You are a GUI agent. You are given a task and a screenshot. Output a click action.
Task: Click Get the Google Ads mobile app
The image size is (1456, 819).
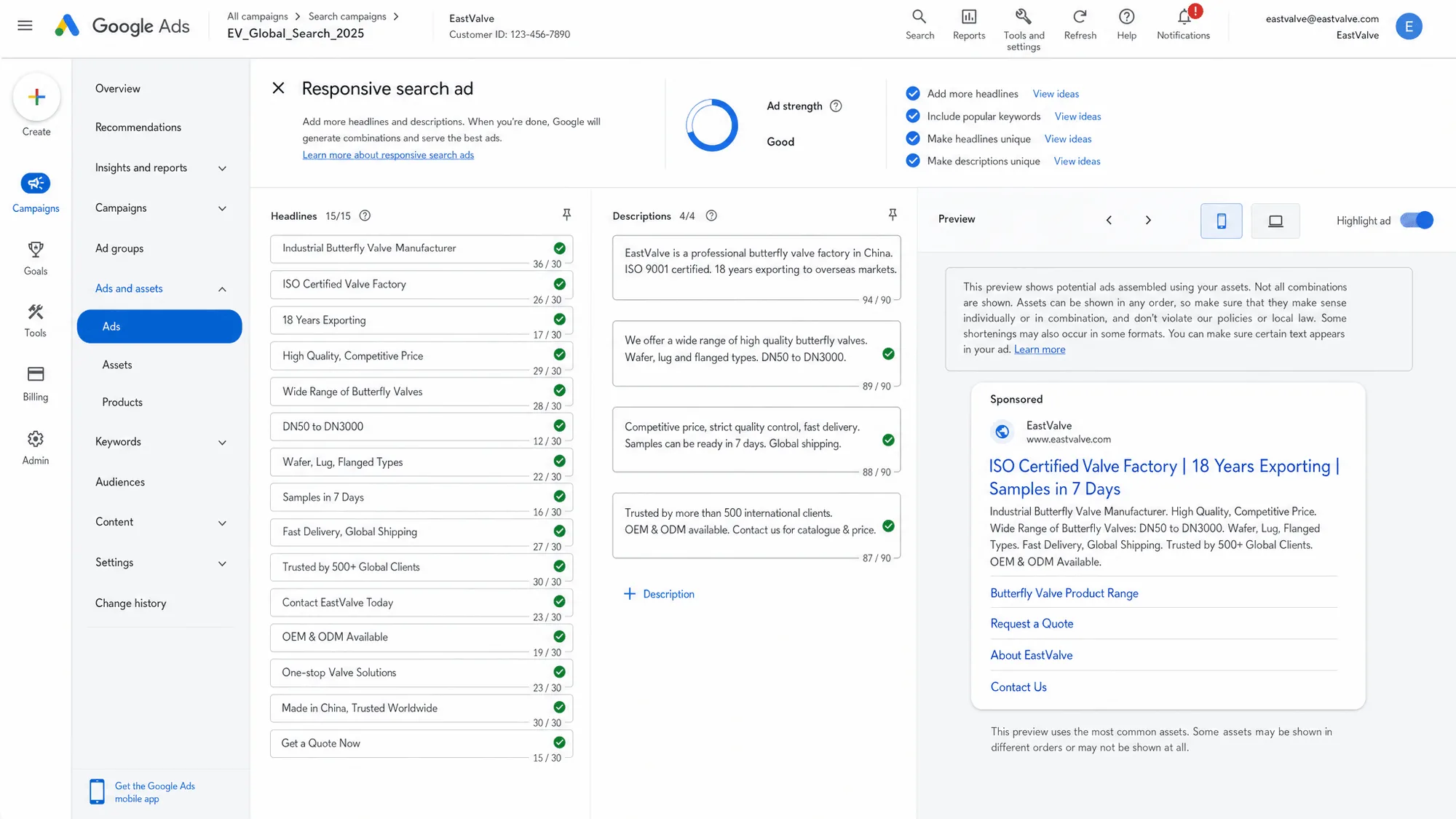click(x=143, y=792)
